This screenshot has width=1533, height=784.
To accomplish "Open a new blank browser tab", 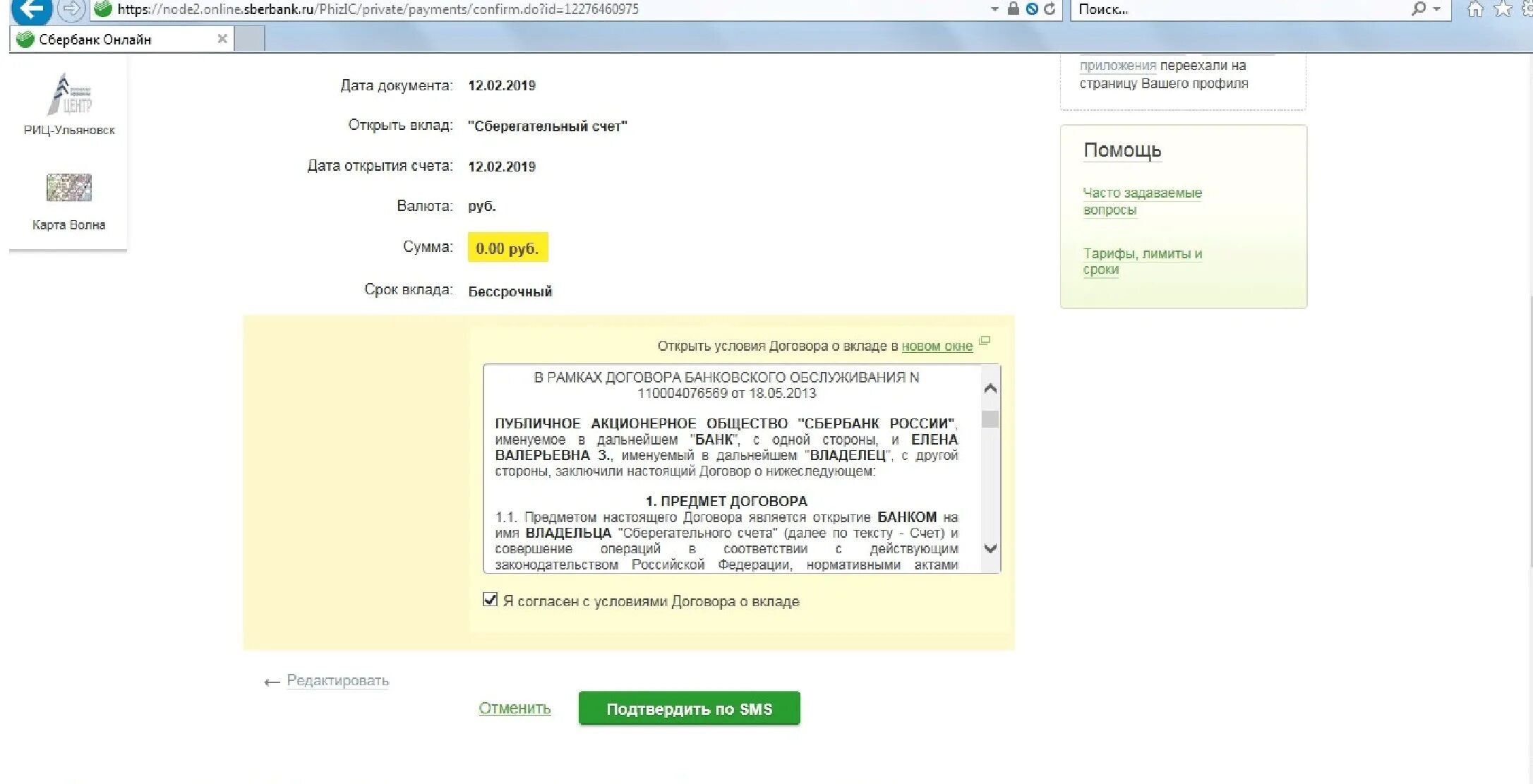I will click(249, 39).
